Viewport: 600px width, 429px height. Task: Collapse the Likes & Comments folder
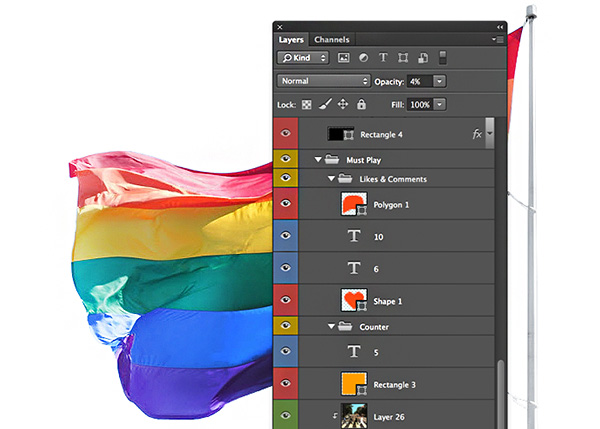tap(331, 179)
